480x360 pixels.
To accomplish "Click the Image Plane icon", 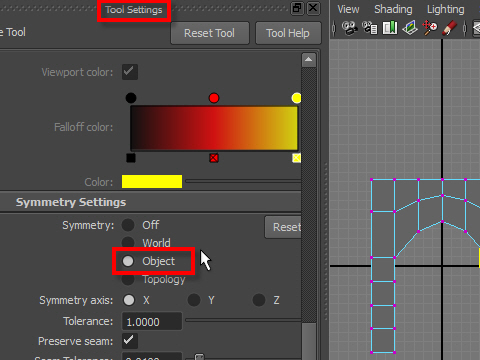I will pyautogui.click(x=410, y=28).
